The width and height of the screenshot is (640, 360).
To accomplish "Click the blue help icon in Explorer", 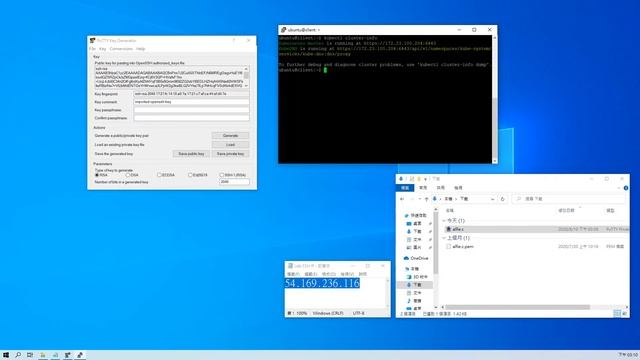I will tap(626, 188).
